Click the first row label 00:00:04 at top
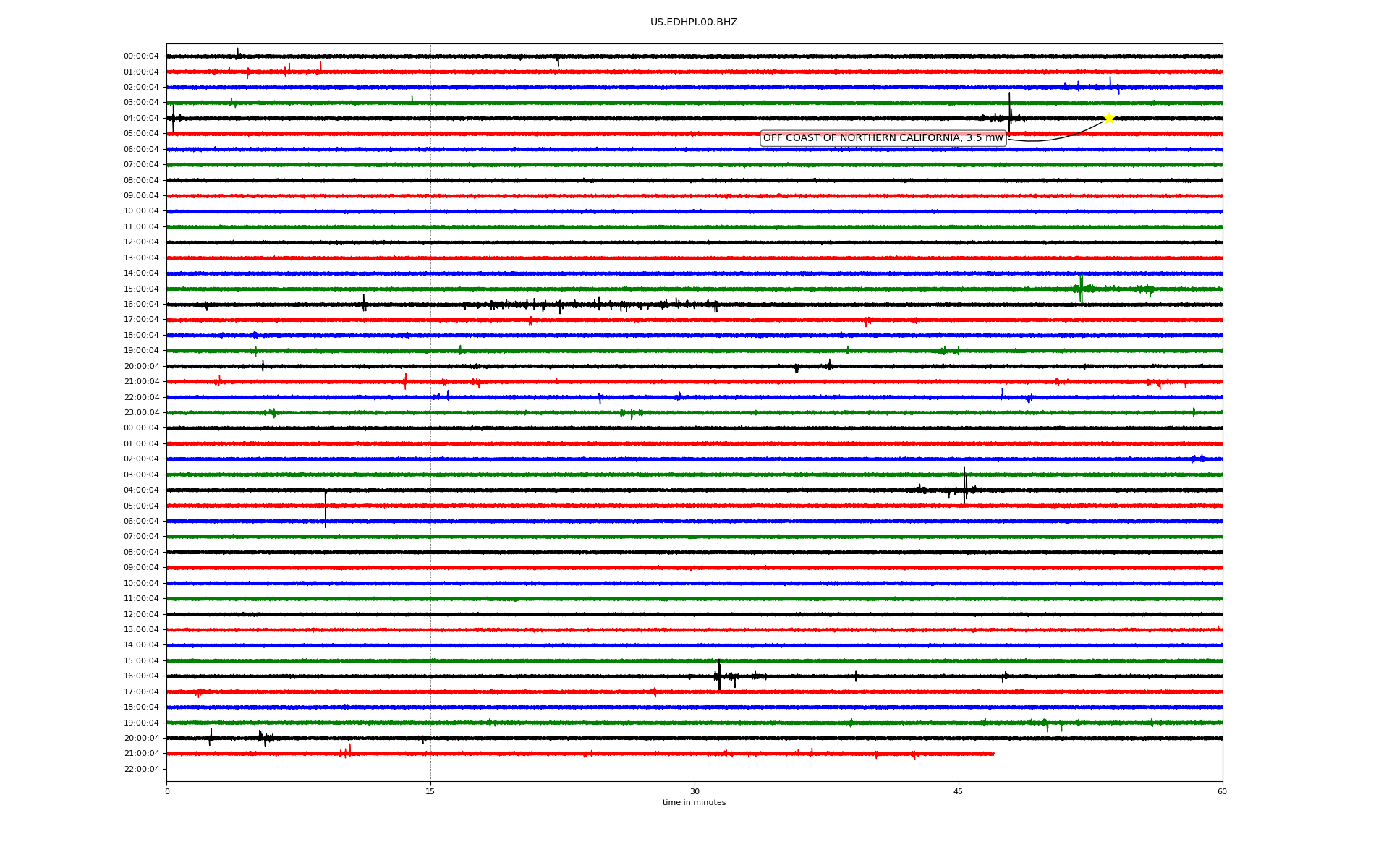Image resolution: width=1389 pixels, height=868 pixels. point(141,56)
